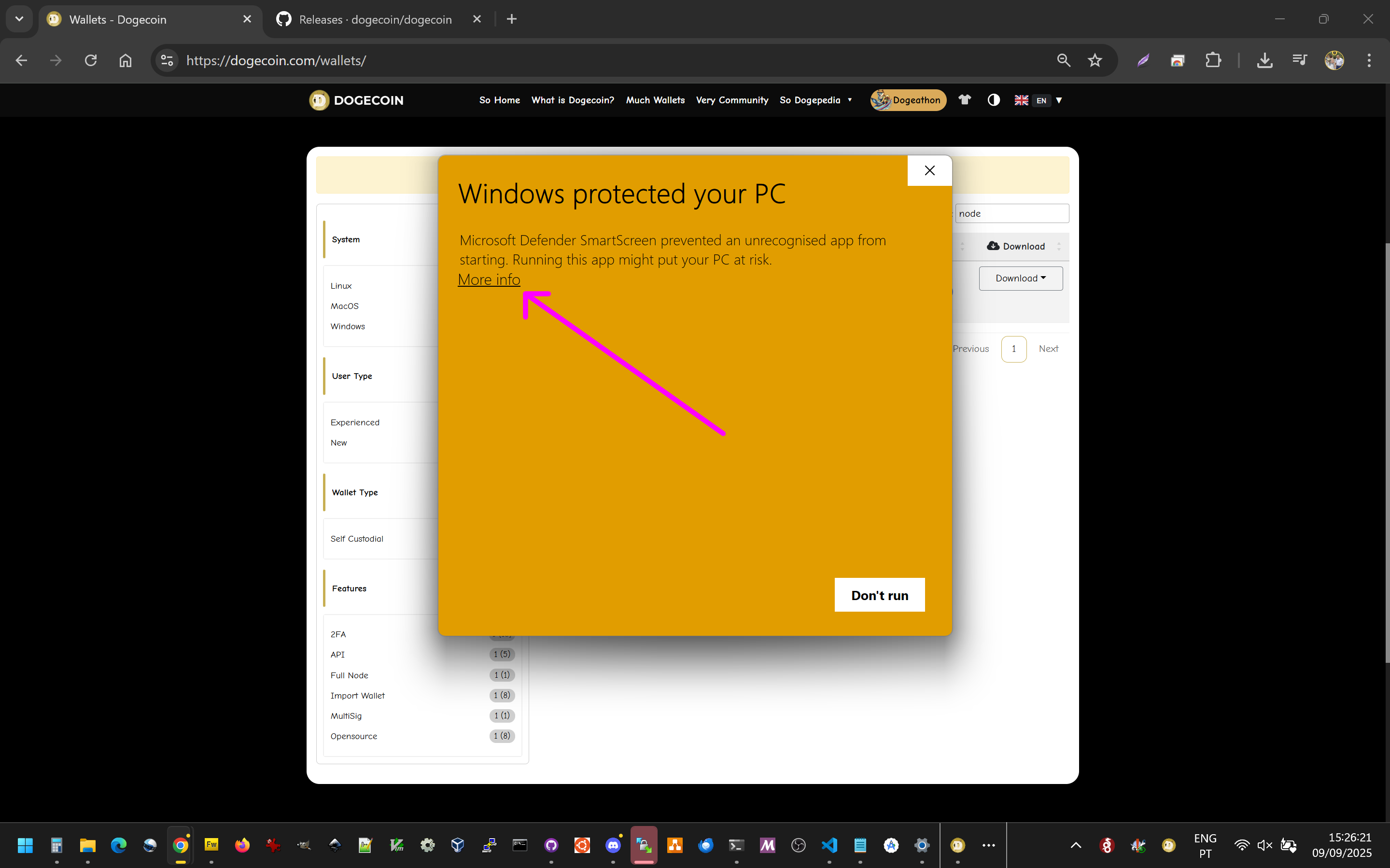The image size is (1390, 868).
Task: Filter by Self Custodial wallet type
Action: pos(356,539)
